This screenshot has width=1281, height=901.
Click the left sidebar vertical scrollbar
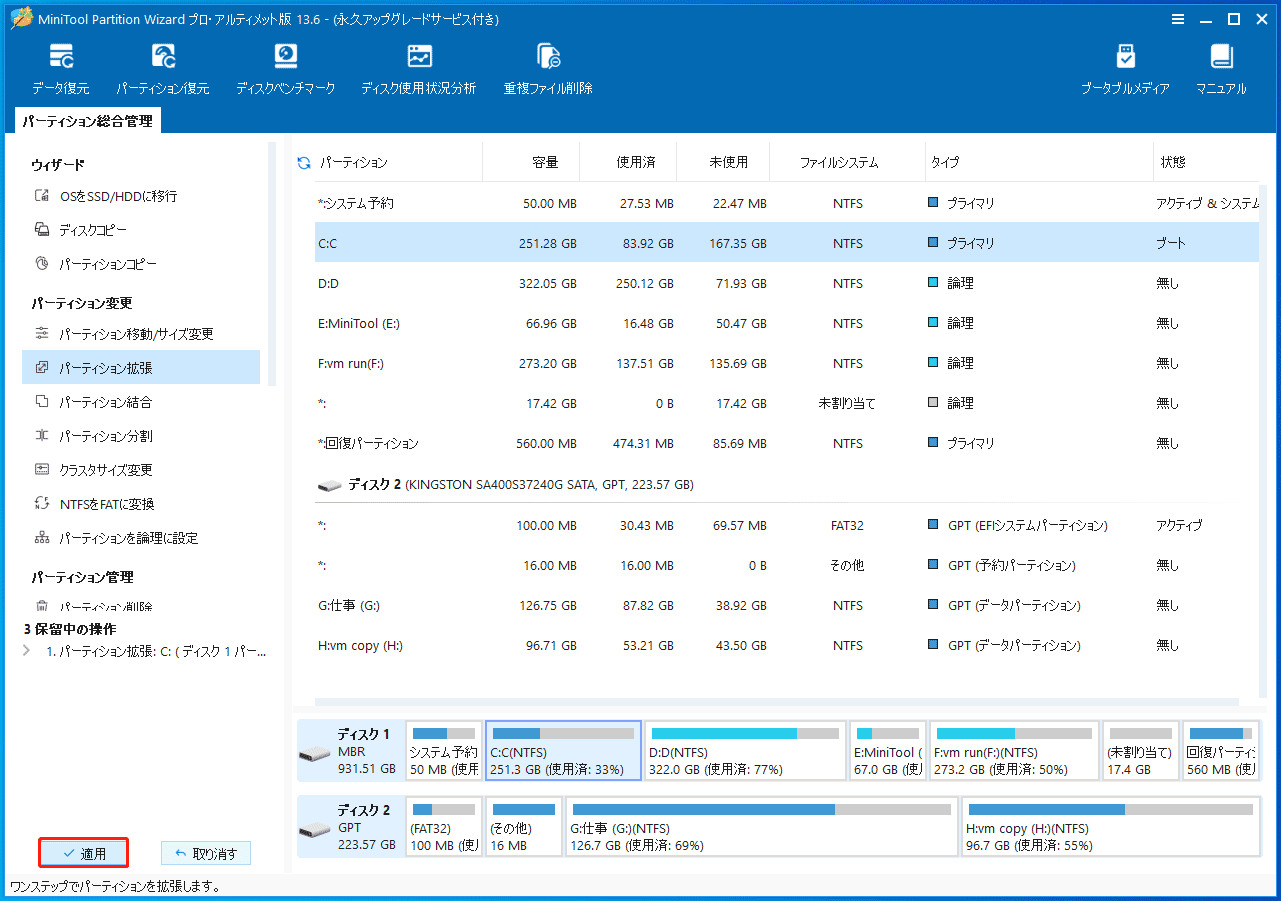pyautogui.click(x=272, y=264)
